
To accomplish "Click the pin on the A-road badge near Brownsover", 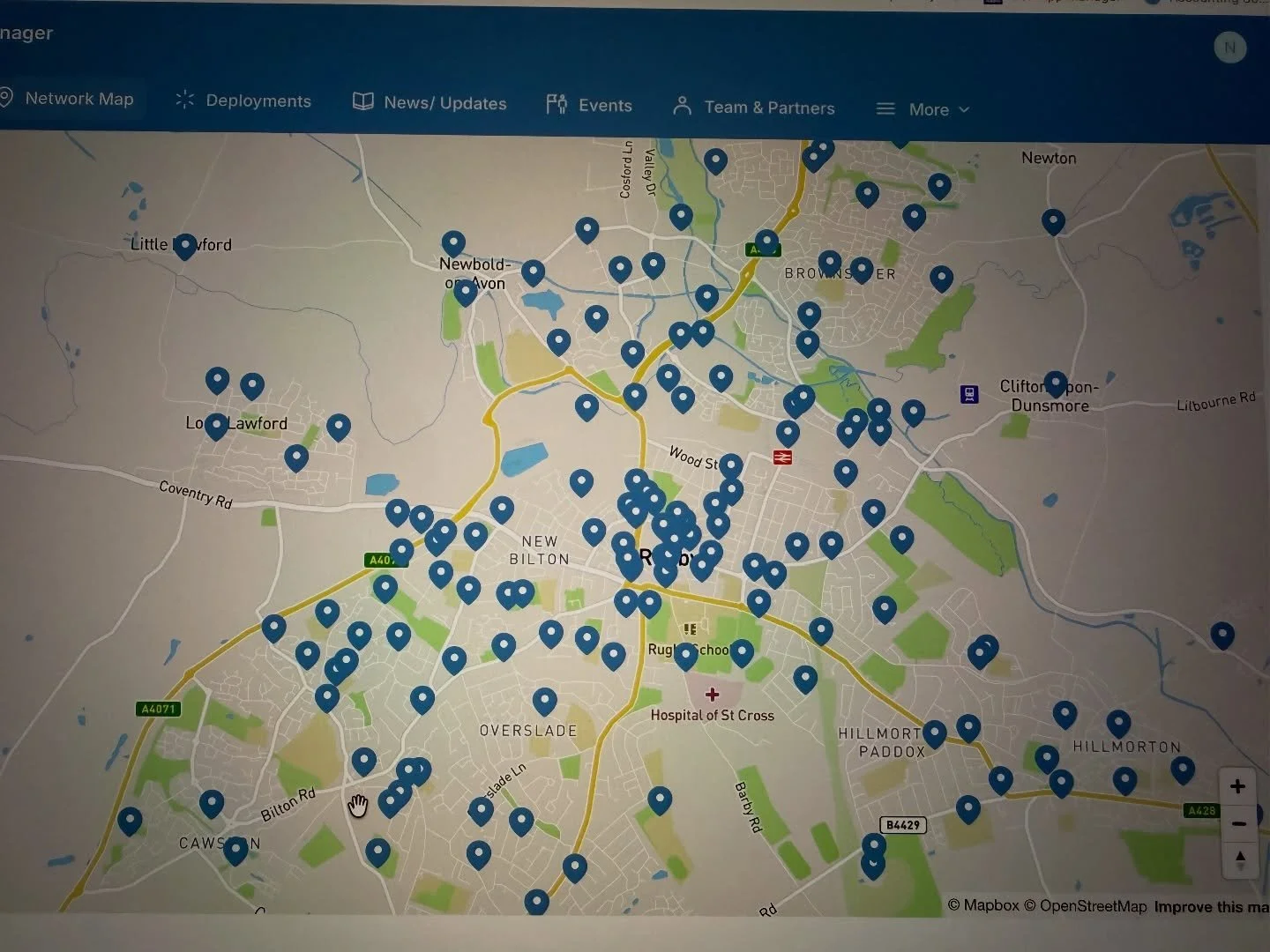I will coord(766,242).
